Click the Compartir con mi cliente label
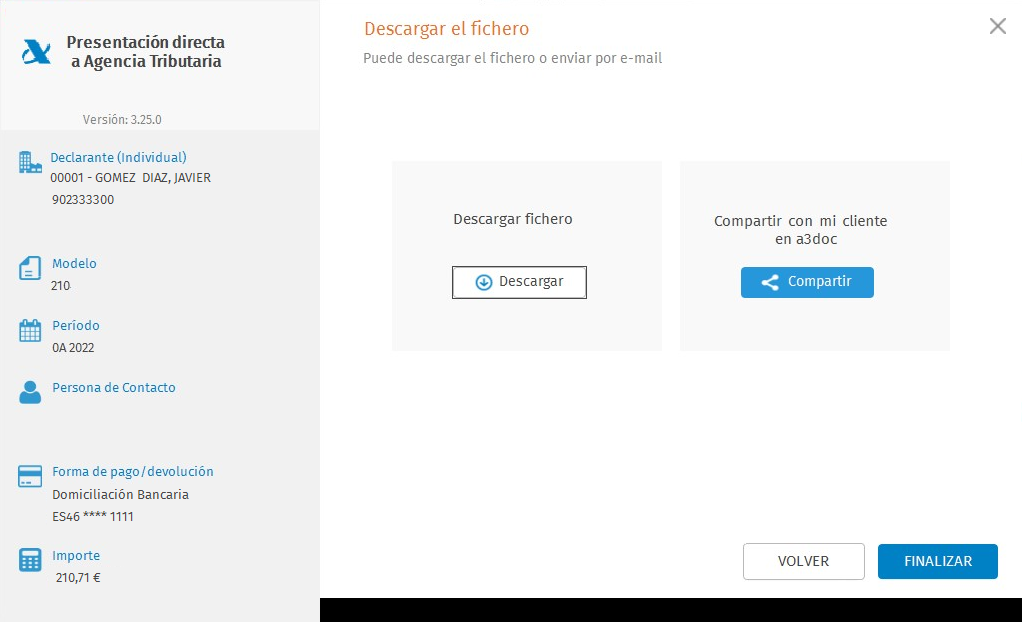Viewport: 1022px width, 622px height. (800, 230)
